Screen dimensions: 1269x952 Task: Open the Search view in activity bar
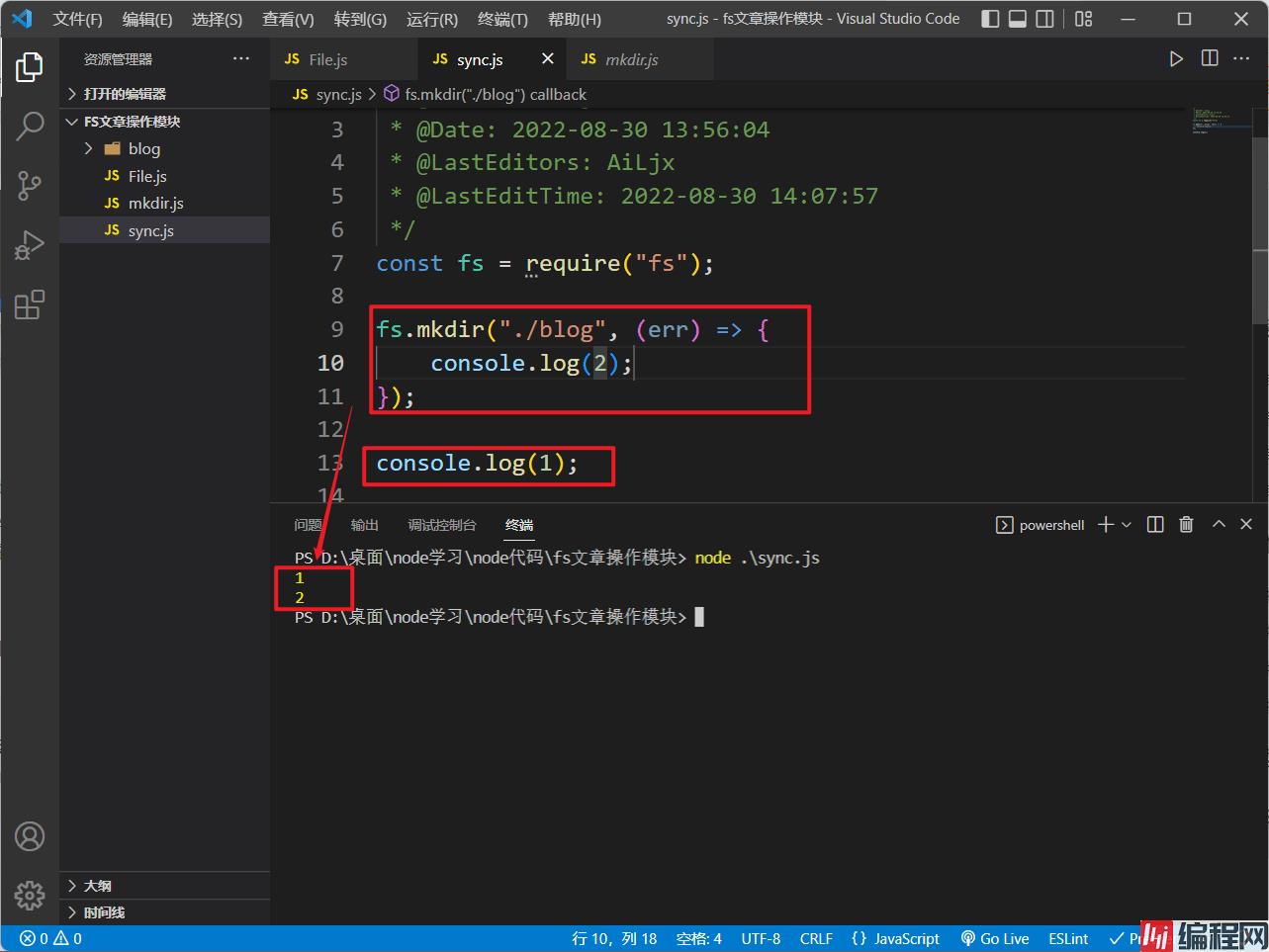[30, 126]
